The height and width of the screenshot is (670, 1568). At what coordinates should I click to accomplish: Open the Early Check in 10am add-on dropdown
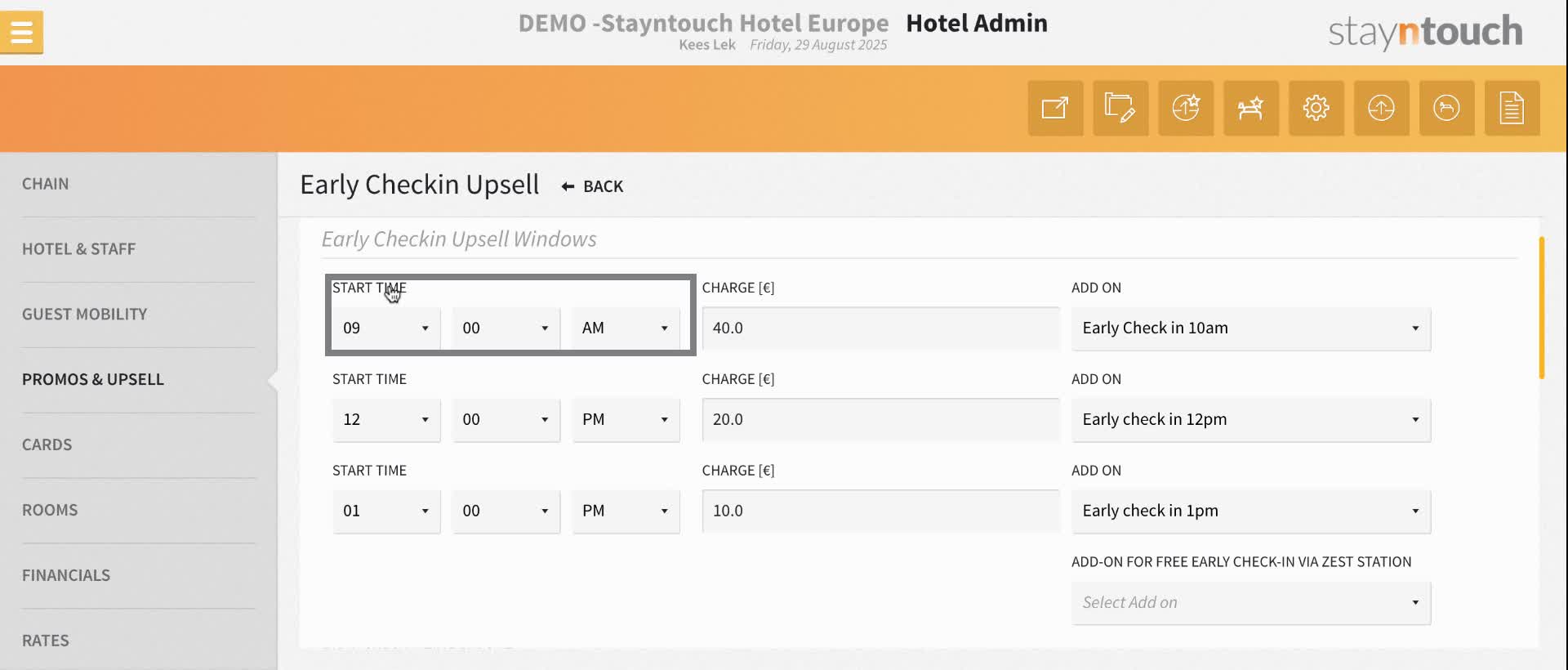(x=1251, y=328)
